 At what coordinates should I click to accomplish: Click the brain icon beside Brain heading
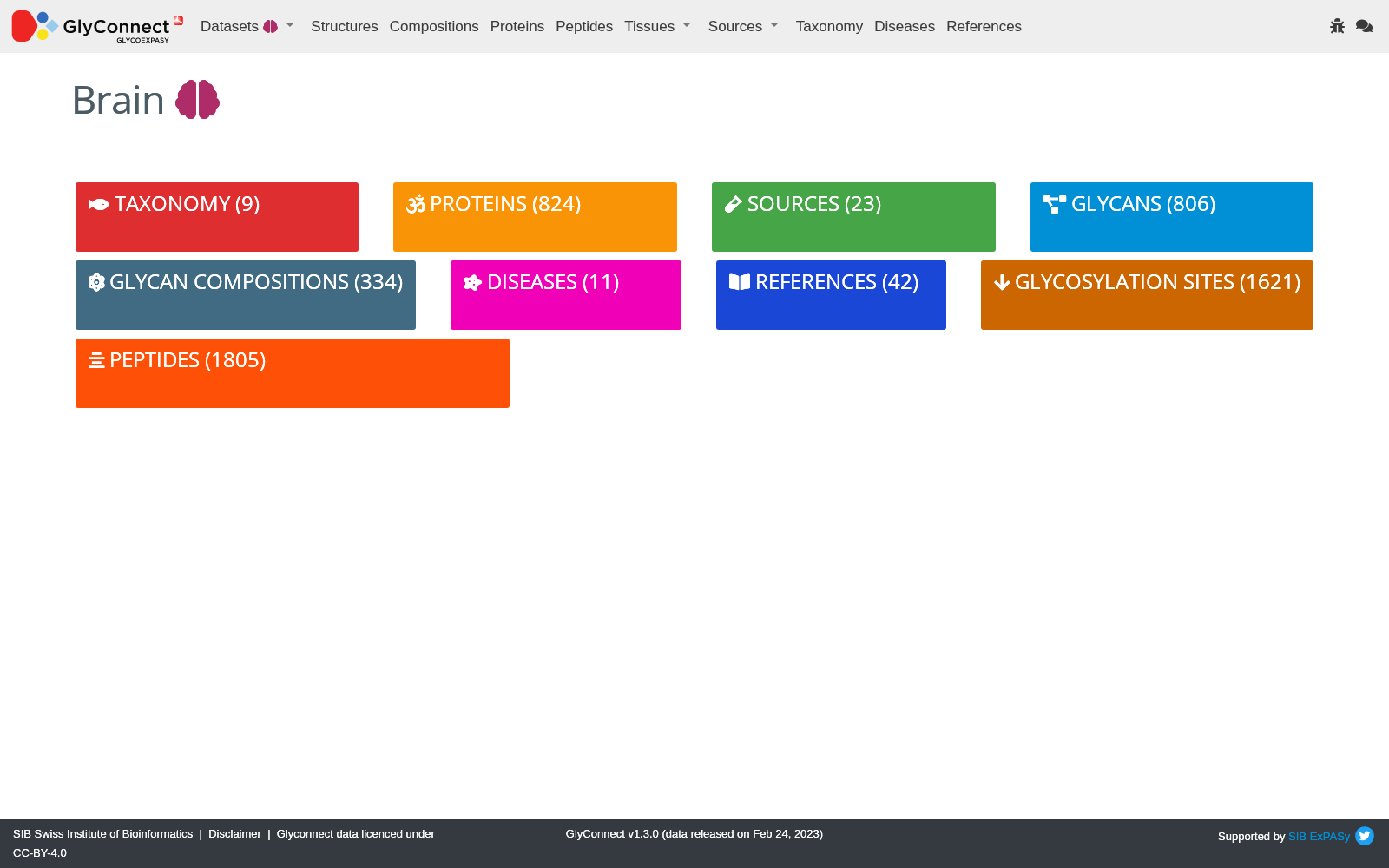[198, 100]
